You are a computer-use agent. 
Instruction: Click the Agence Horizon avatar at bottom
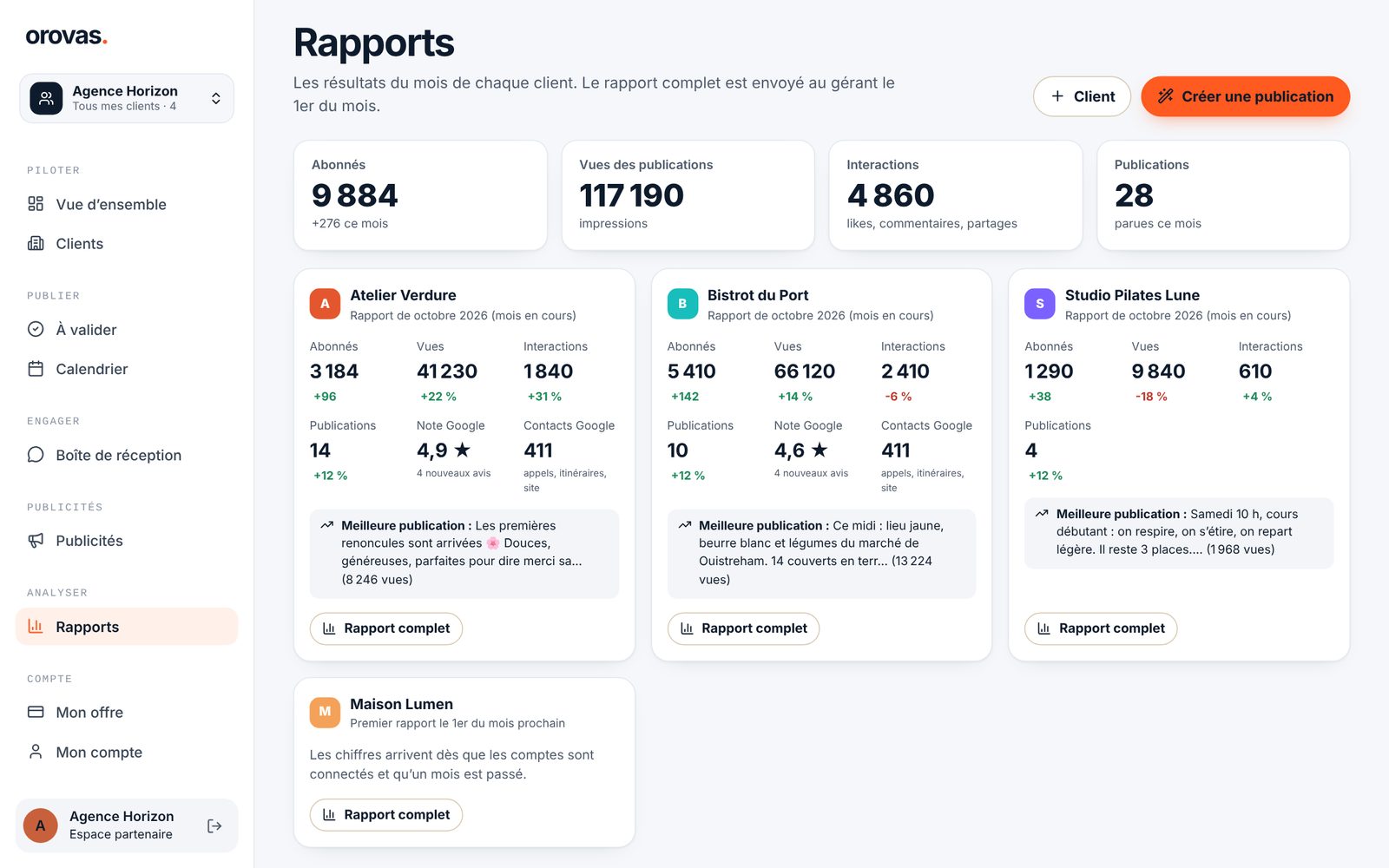point(40,825)
